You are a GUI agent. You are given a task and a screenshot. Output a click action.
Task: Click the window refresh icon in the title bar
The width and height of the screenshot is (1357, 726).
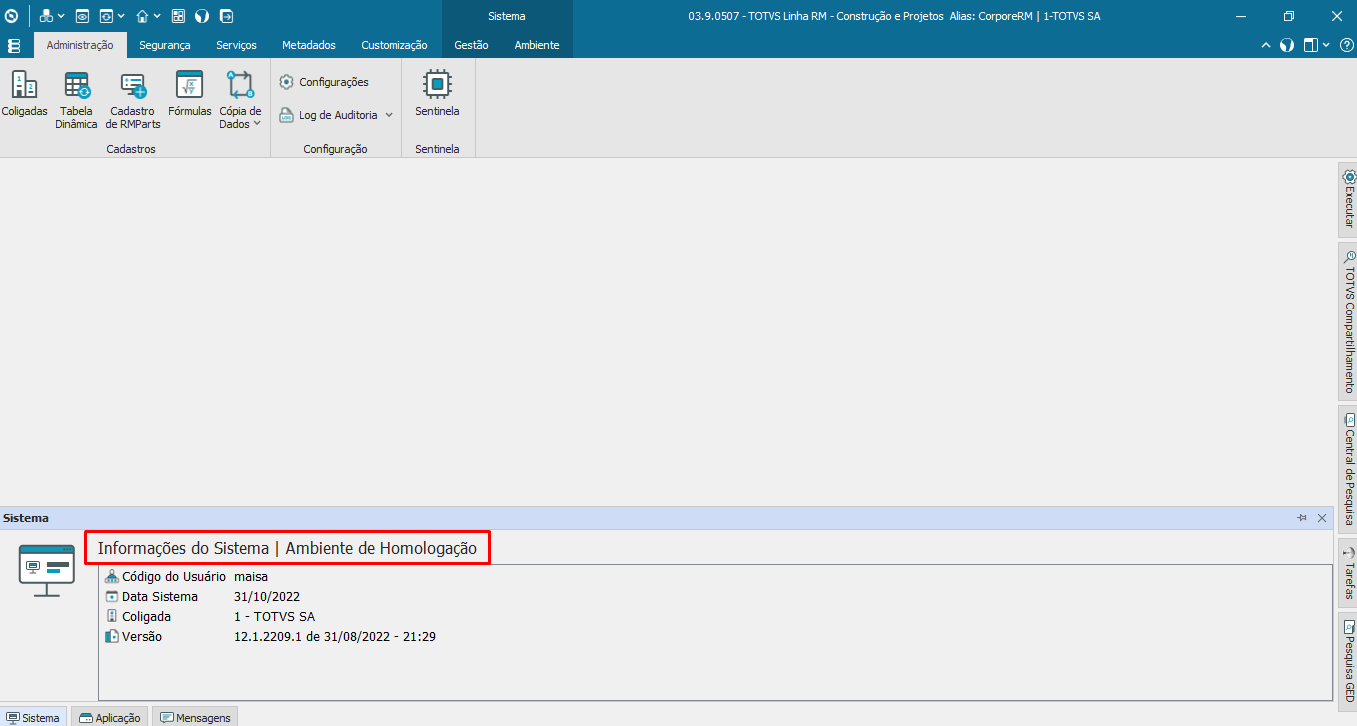pyautogui.click(x=106, y=16)
